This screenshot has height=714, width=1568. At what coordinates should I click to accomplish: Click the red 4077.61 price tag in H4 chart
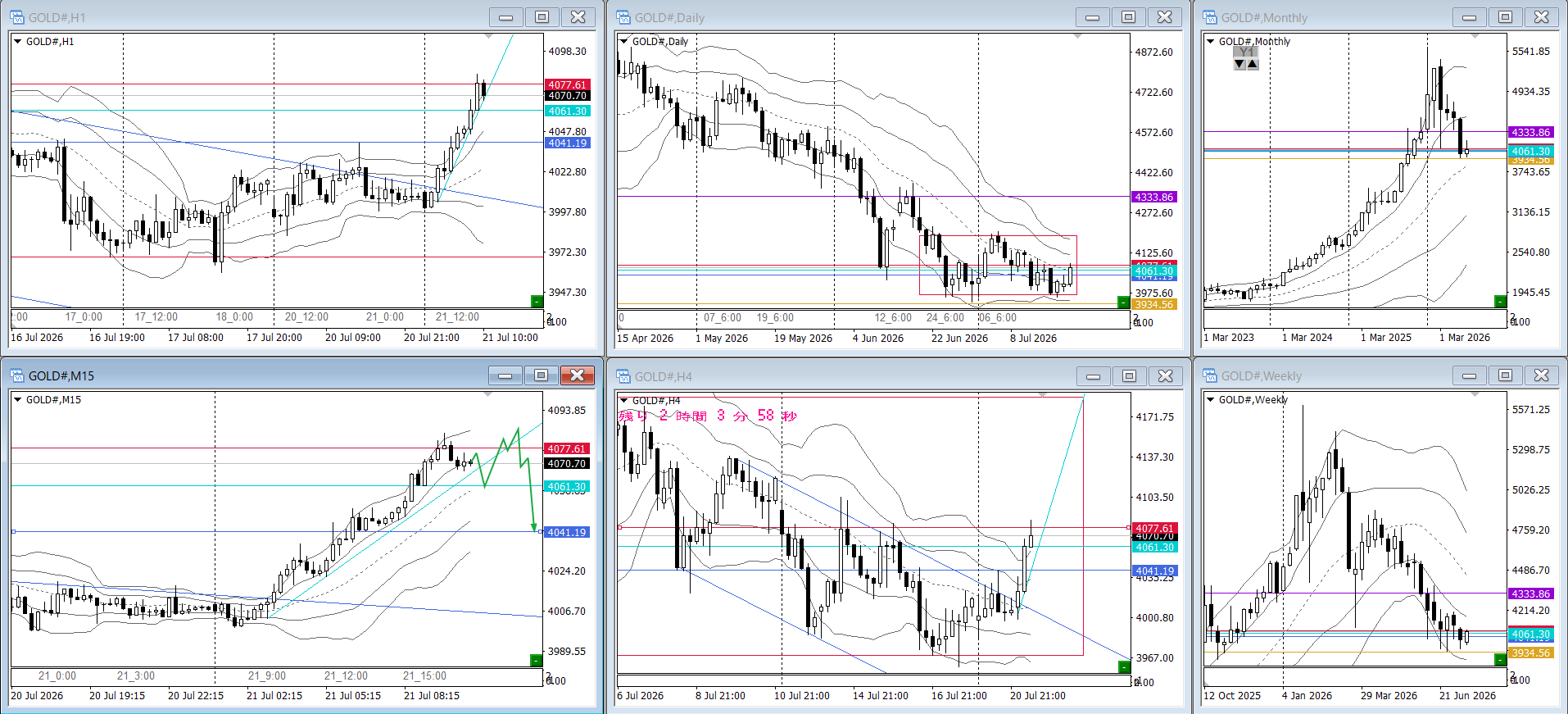1154,529
